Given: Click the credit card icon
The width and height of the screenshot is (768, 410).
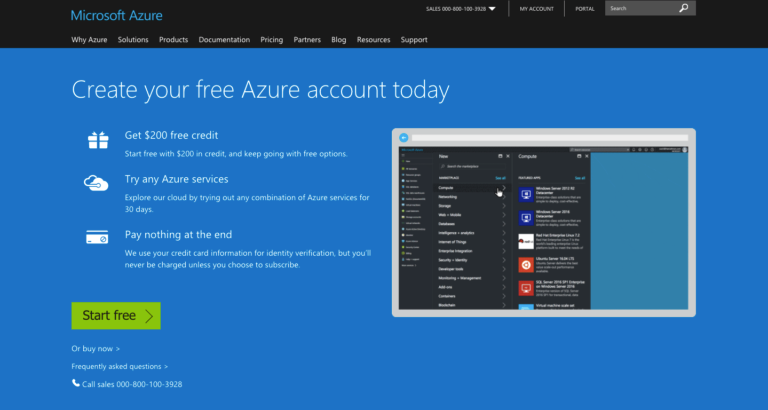Looking at the screenshot, I should click(97, 237).
